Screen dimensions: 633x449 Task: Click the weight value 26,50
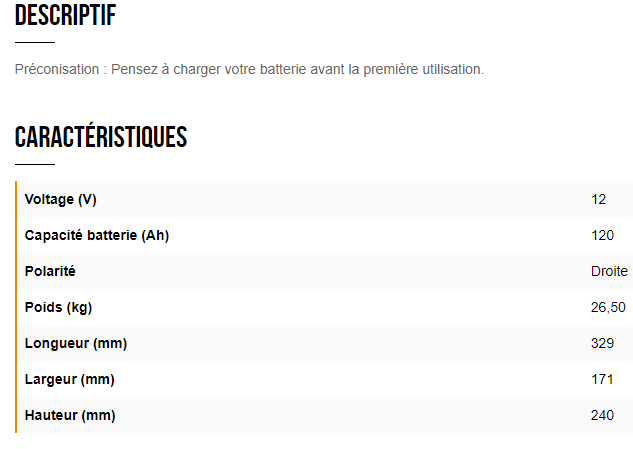[608, 307]
